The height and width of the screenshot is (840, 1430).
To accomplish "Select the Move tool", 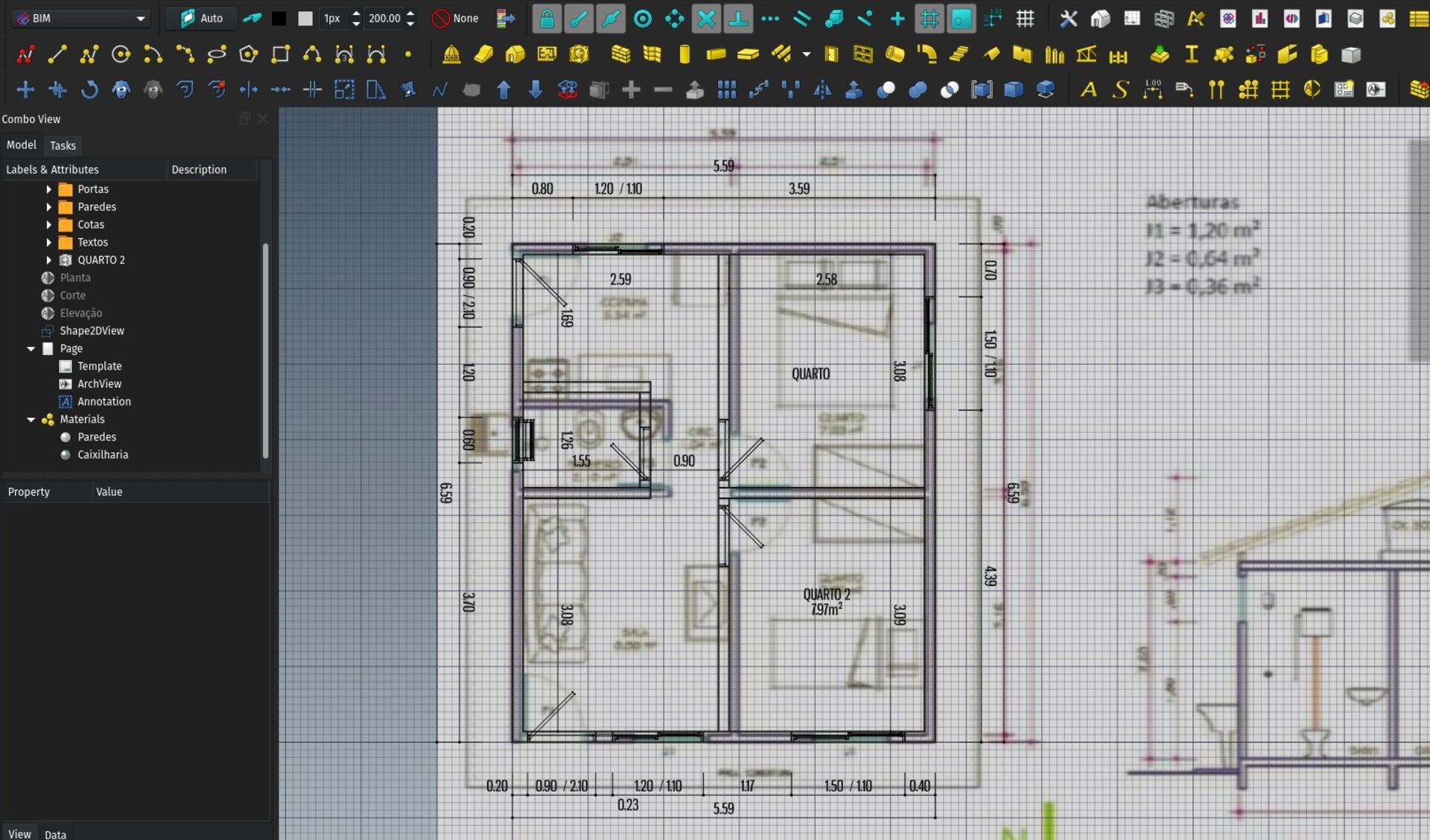I will tap(25, 90).
